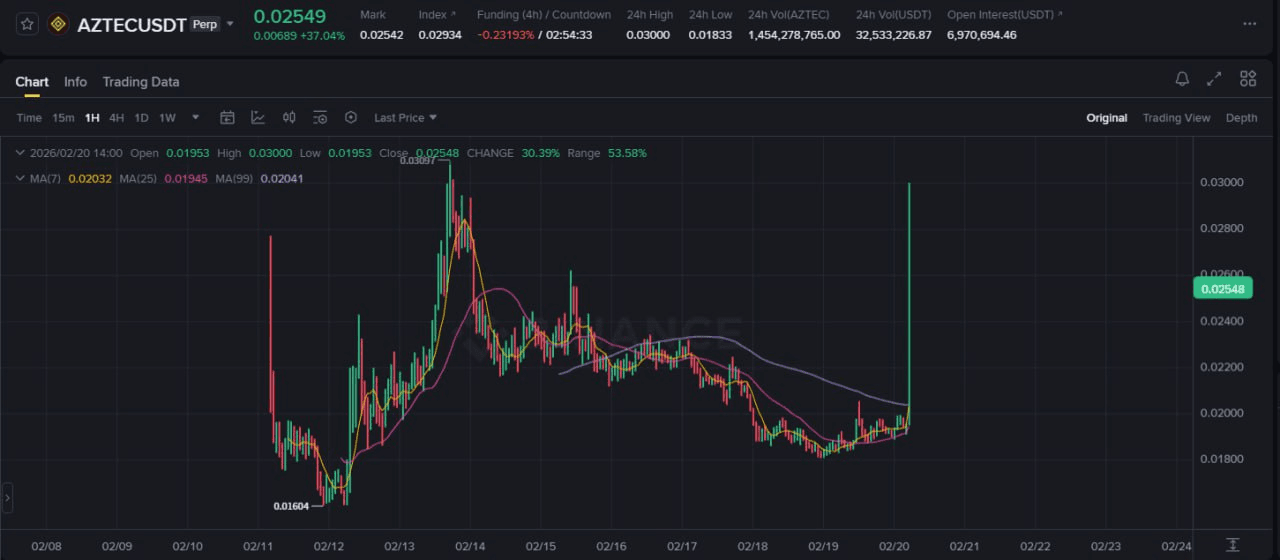Screen dimensions: 1280x560
Task: Change the candlestick chart style icon
Action: pos(289,118)
